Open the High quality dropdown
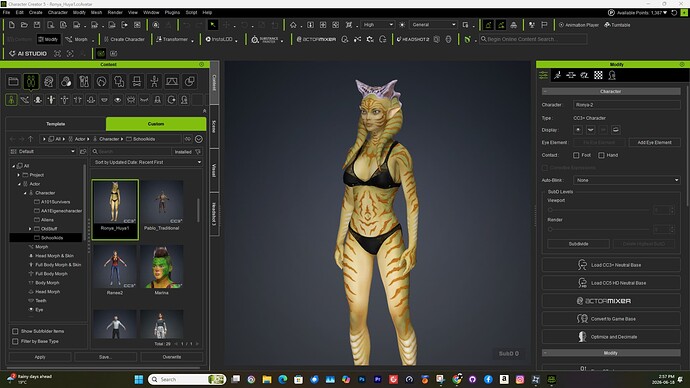The height and width of the screenshot is (388, 690). pyautogui.click(x=378, y=25)
